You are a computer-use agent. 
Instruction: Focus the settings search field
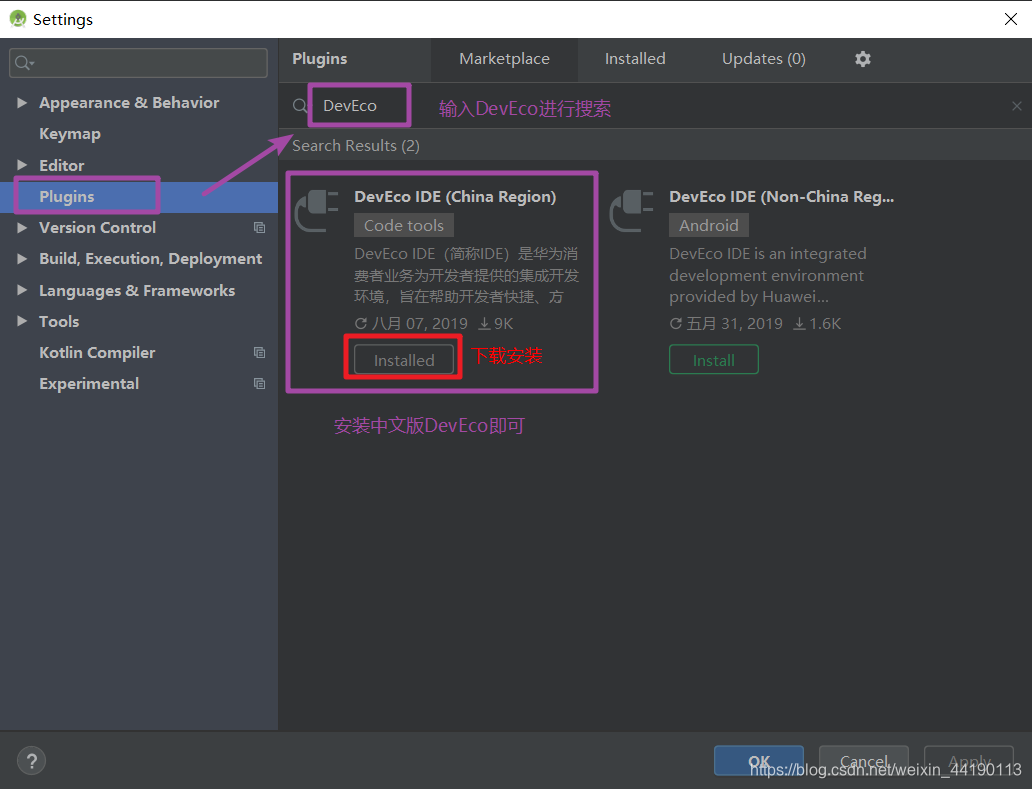(x=138, y=63)
